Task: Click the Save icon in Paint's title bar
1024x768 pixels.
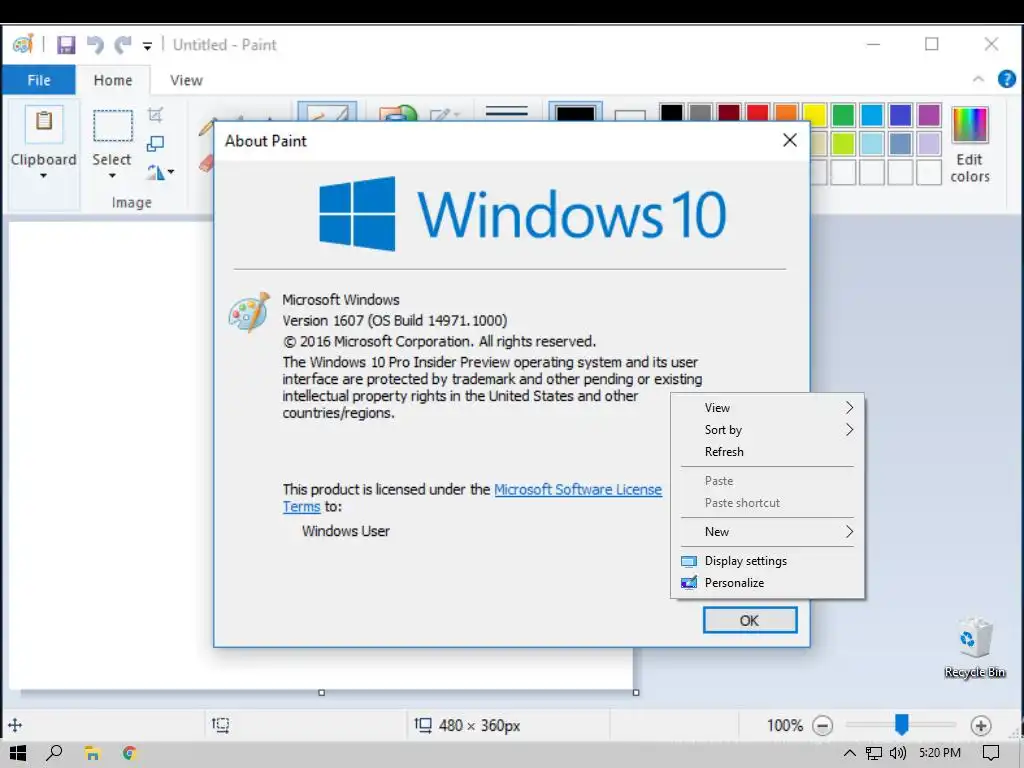Action: (x=66, y=44)
